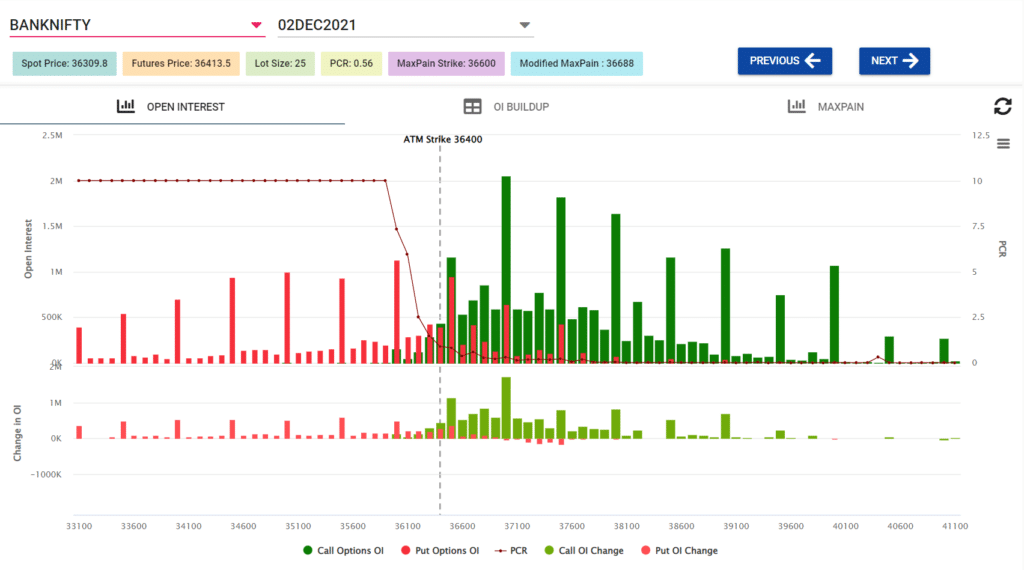
Task: Click the Spot Price: 36309.8 badge
Action: (65, 63)
